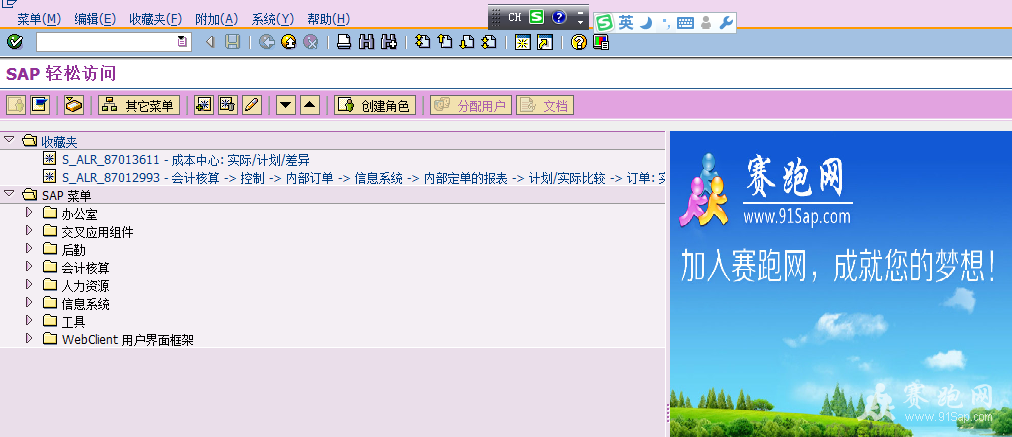This screenshot has width=1012, height=437.
Task: Click the Change Favorites pencil icon
Action: click(x=252, y=105)
